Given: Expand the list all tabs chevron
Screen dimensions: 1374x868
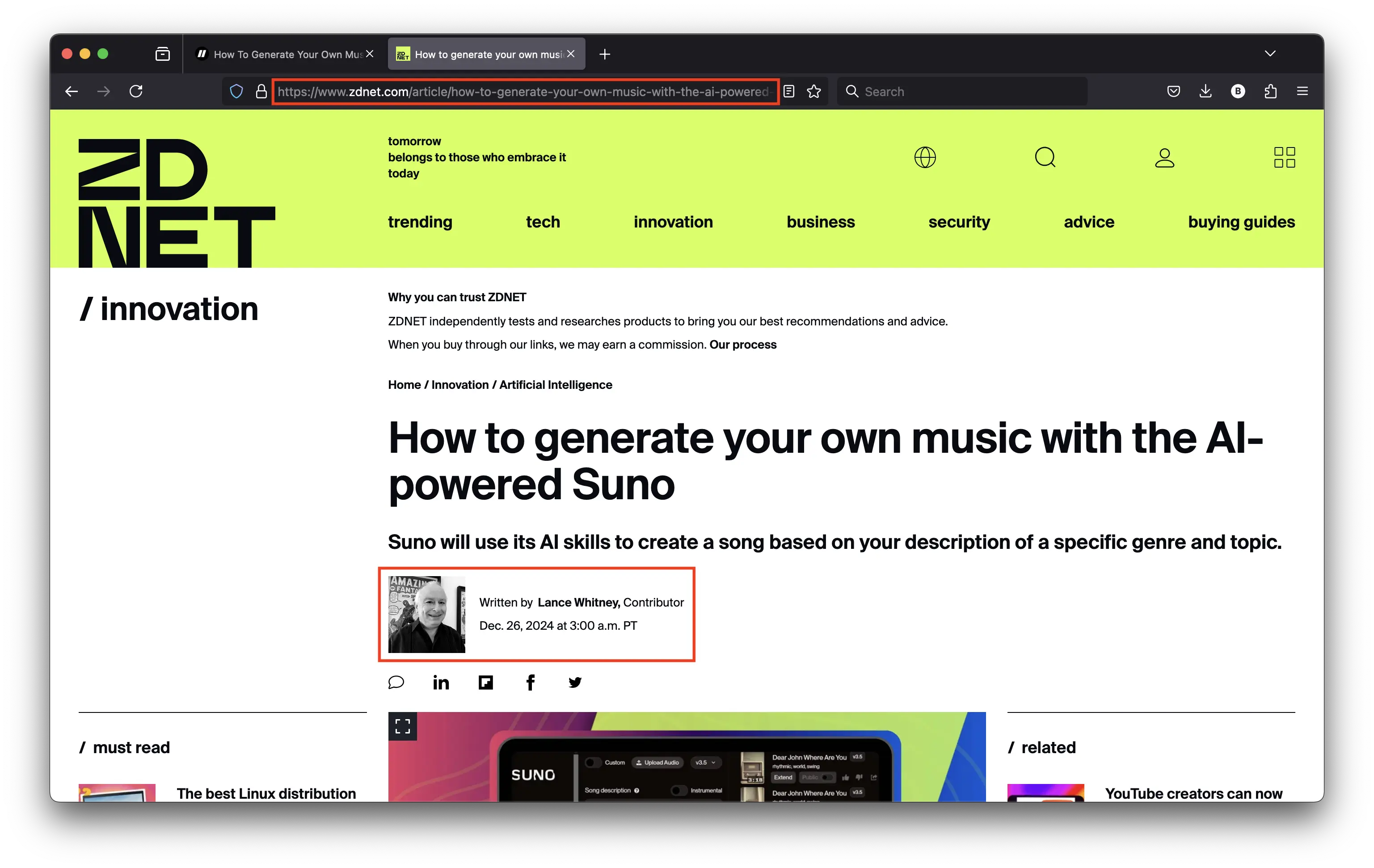Looking at the screenshot, I should coord(1269,54).
